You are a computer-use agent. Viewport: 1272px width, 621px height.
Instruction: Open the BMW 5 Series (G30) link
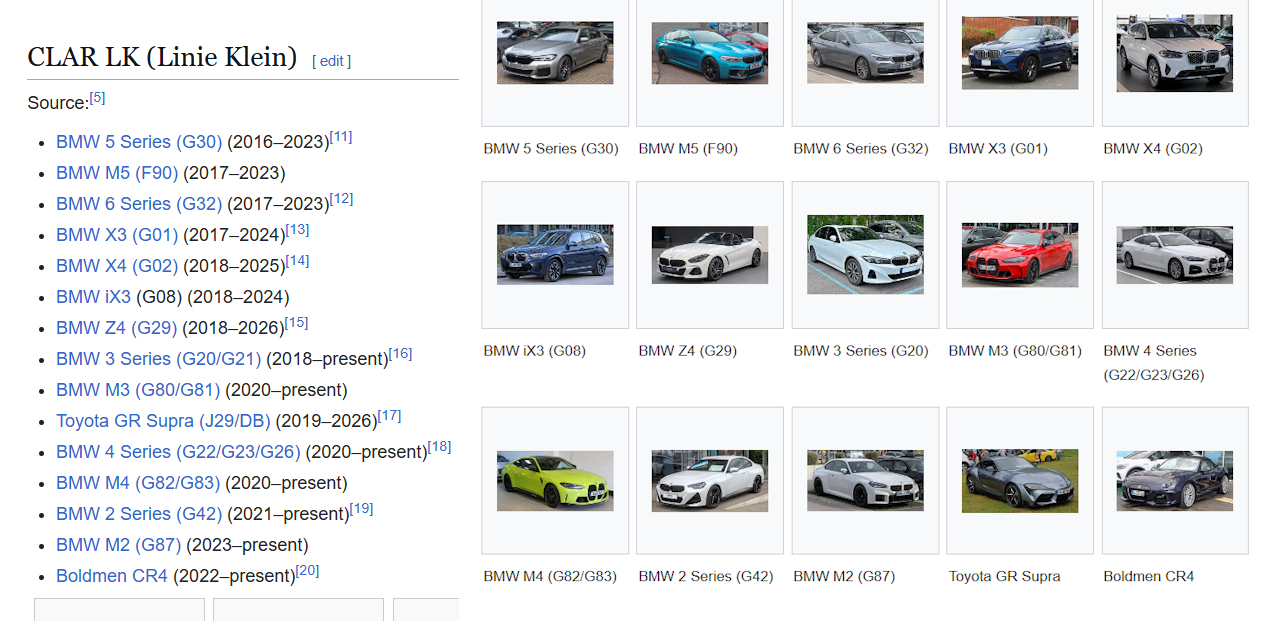[139, 142]
